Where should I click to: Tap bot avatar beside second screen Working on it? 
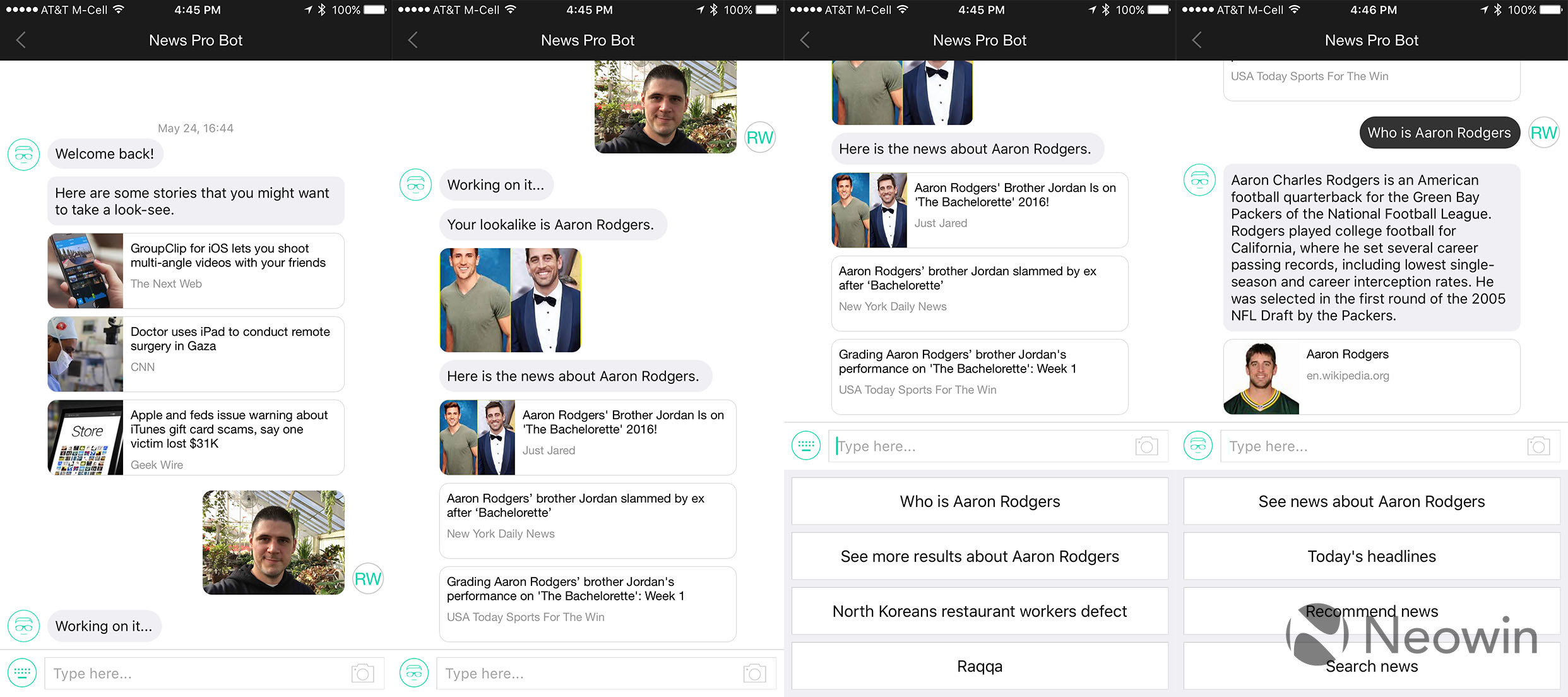(416, 184)
